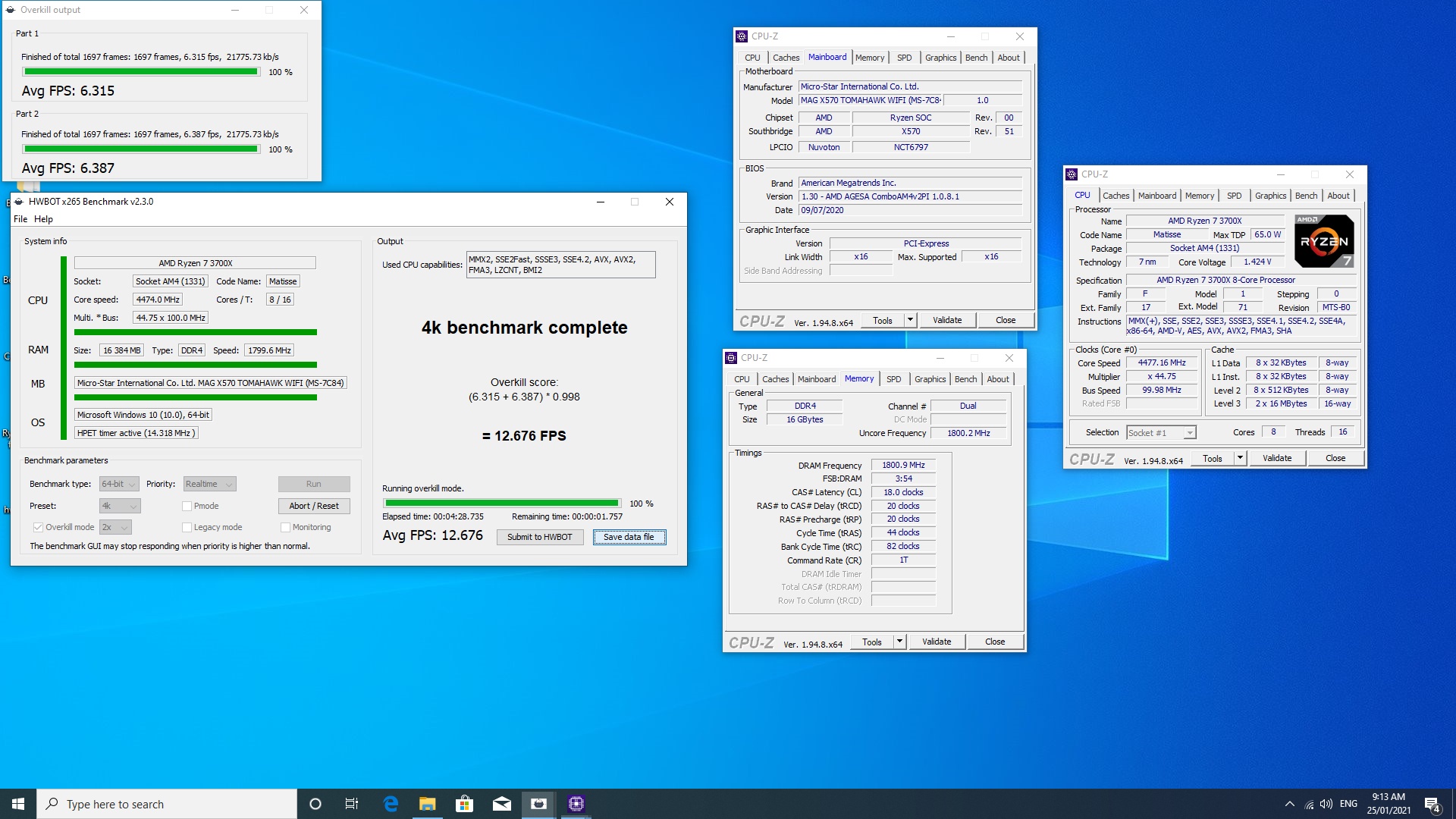This screenshot has width=1456, height=819.
Task: Open volume speaker tray icon
Action: 1326,804
